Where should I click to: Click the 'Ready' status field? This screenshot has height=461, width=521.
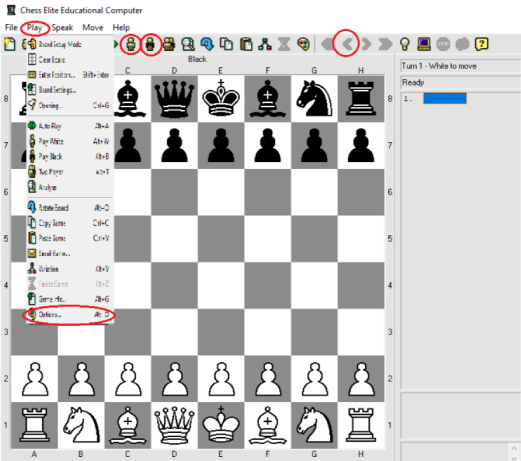click(x=460, y=82)
